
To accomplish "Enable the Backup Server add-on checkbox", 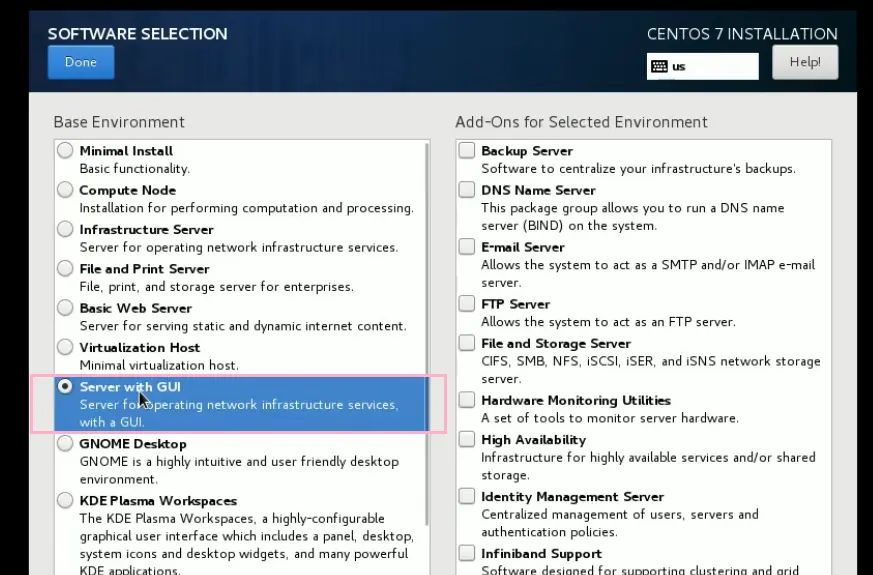I will coord(467,150).
